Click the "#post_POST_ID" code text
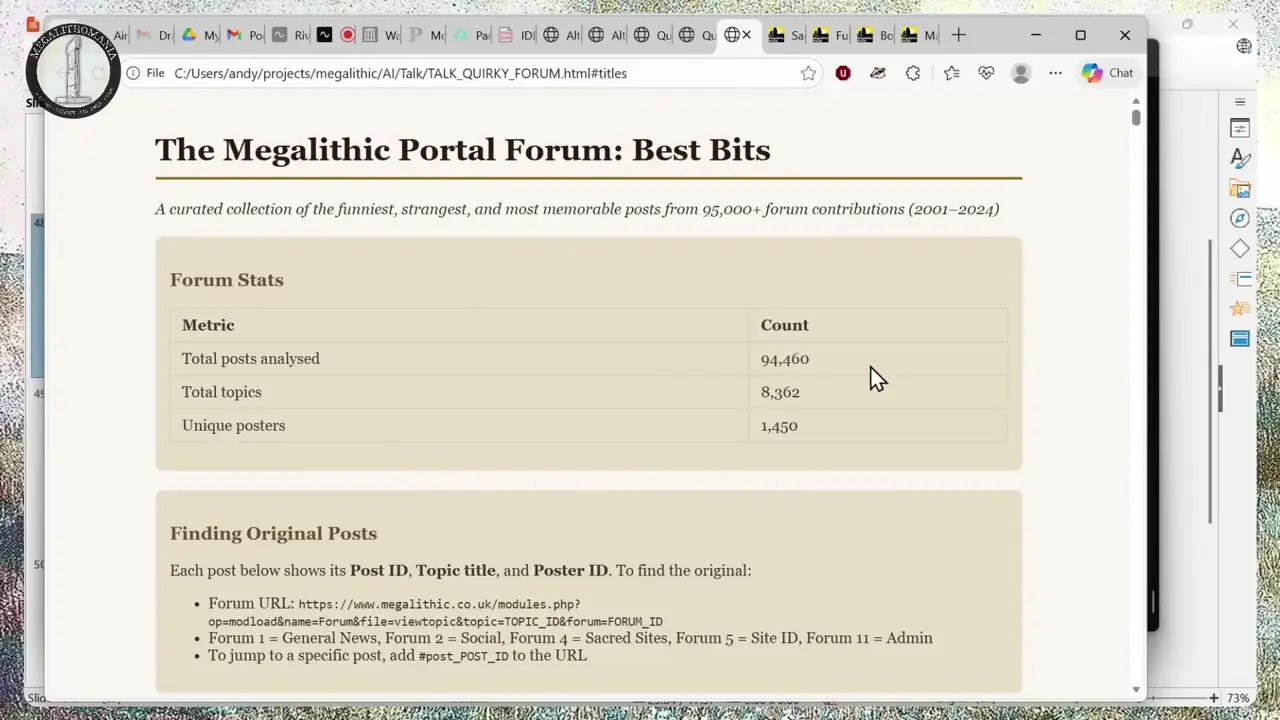 463,656
